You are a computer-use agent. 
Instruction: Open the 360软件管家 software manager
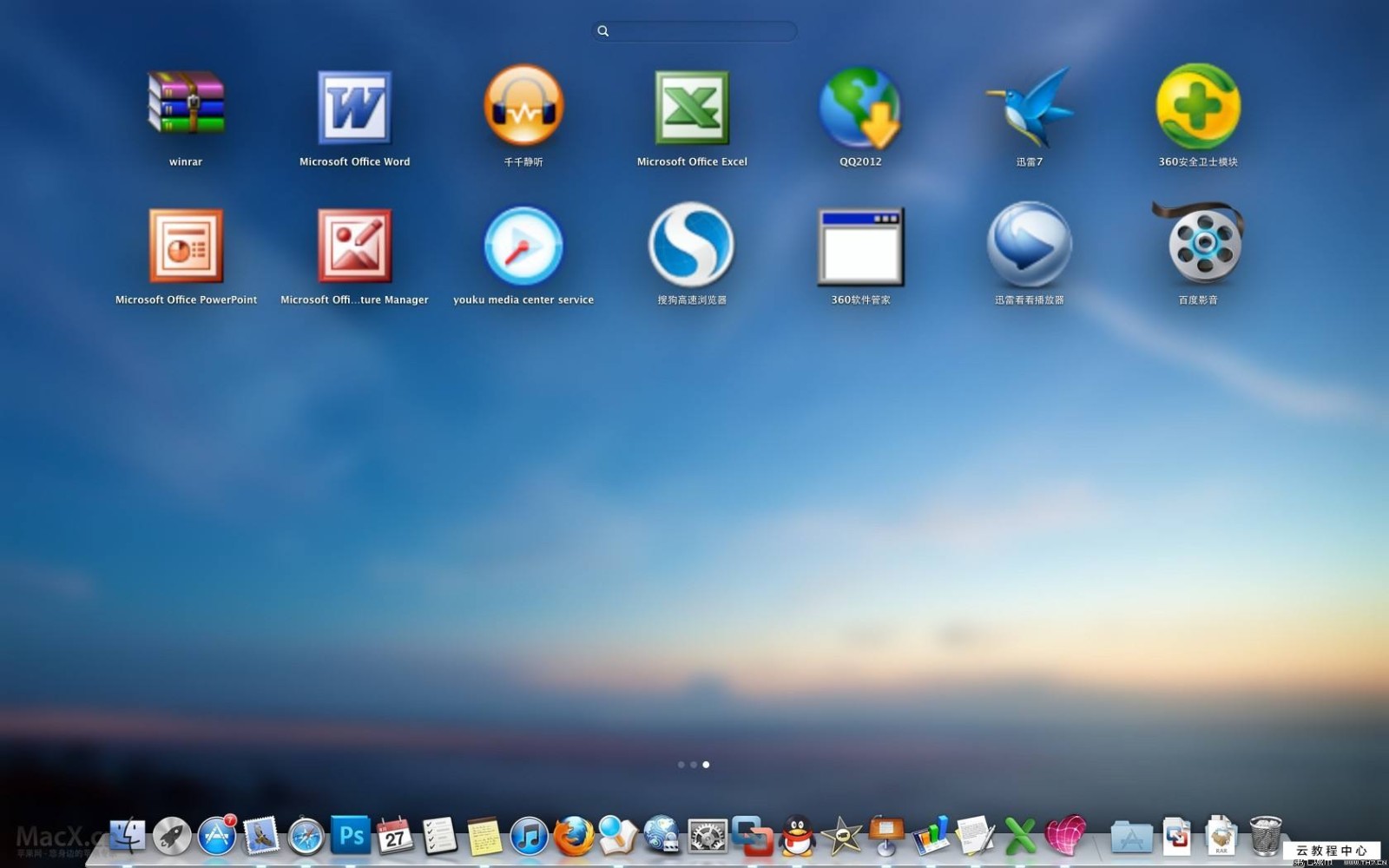pyautogui.click(x=860, y=247)
